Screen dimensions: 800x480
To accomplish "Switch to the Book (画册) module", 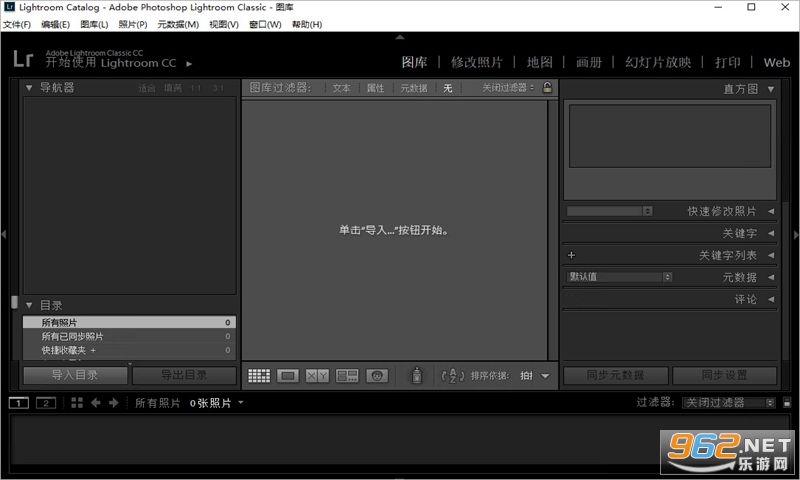I will (589, 62).
